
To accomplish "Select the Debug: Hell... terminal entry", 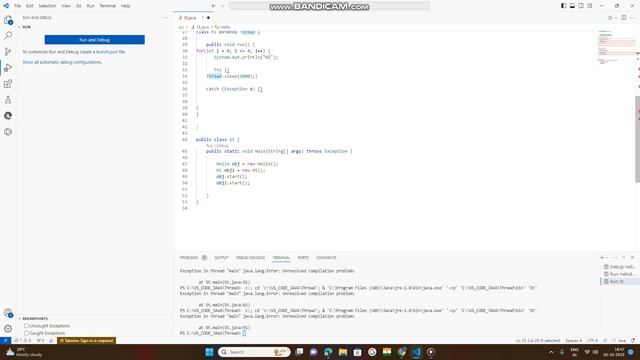I will pos(620,267).
